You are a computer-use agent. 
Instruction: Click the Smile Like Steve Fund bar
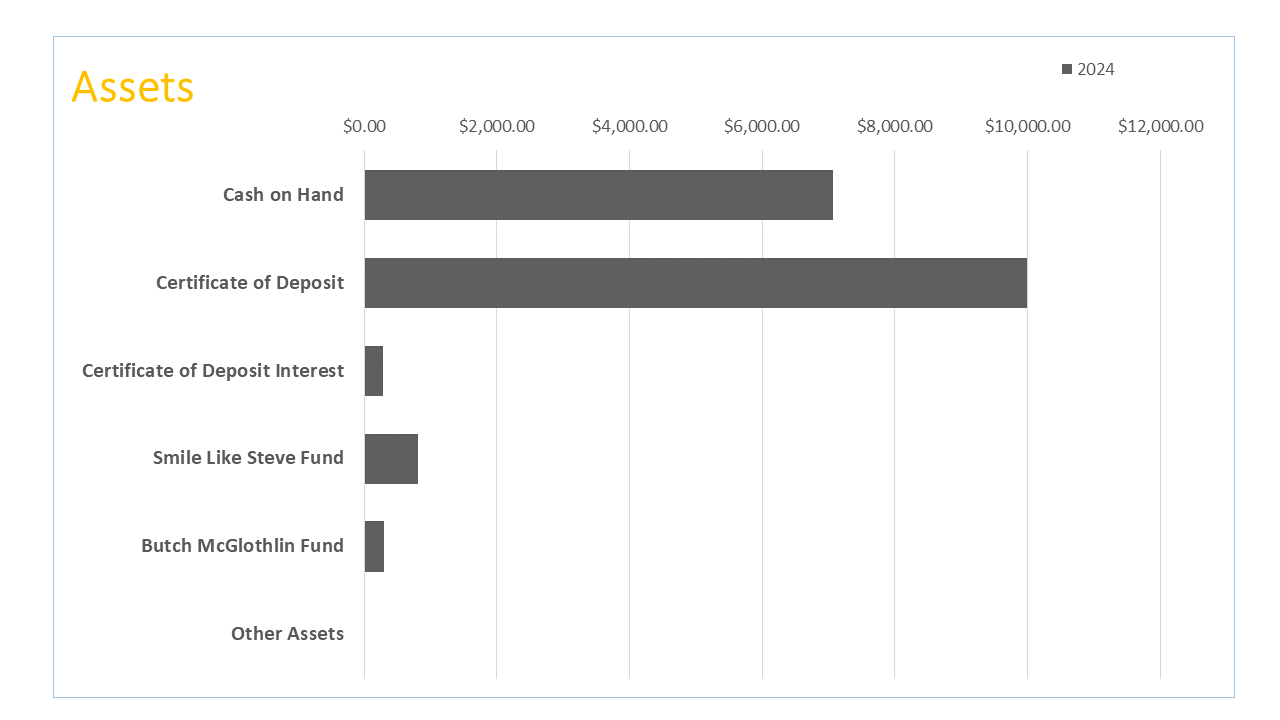[x=391, y=458]
